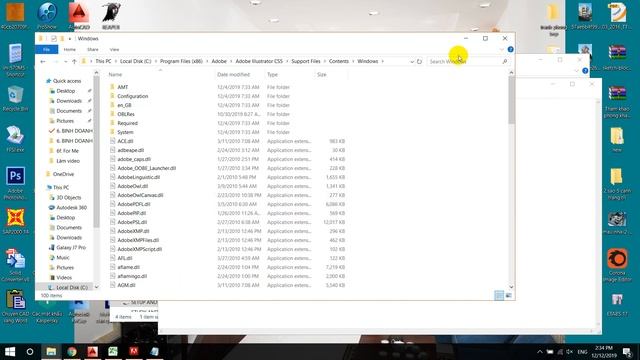Open the View ribbon tab

114,49
